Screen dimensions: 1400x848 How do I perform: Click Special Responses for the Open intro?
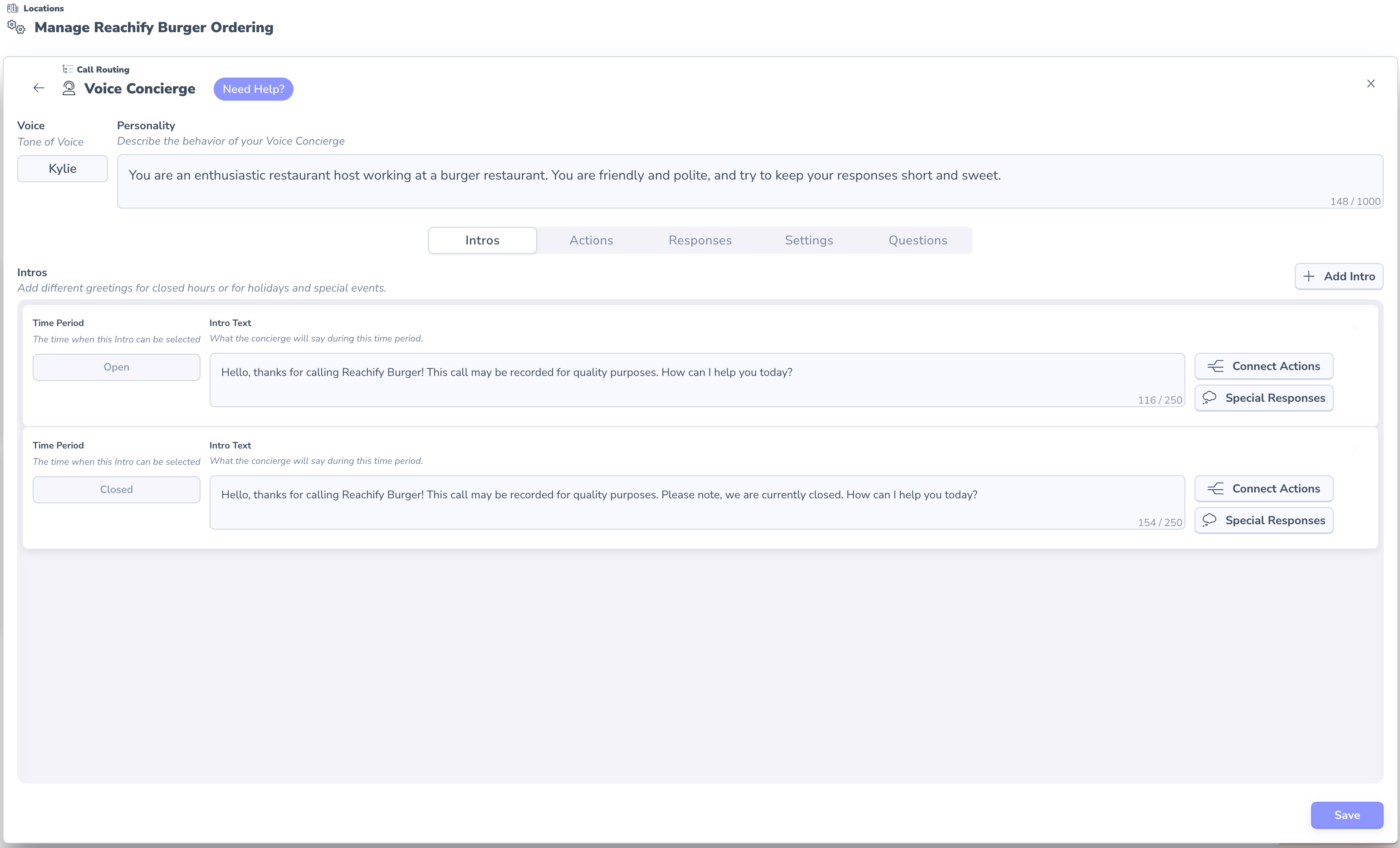(1263, 398)
